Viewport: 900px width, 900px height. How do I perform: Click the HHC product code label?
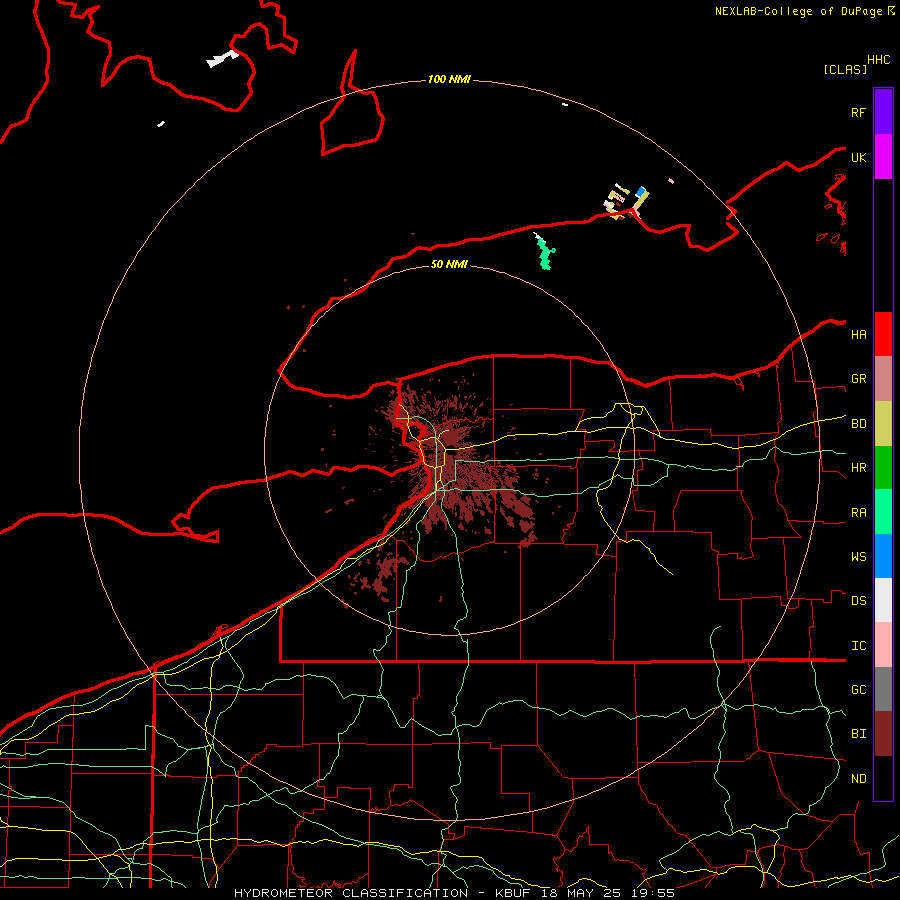(x=878, y=60)
